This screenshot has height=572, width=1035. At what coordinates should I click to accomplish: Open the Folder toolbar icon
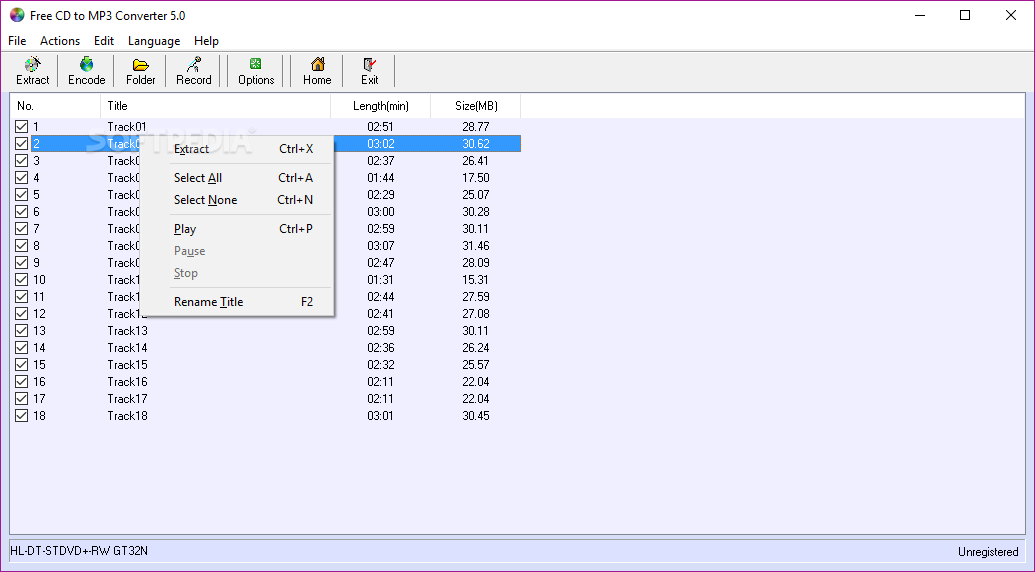click(x=141, y=71)
